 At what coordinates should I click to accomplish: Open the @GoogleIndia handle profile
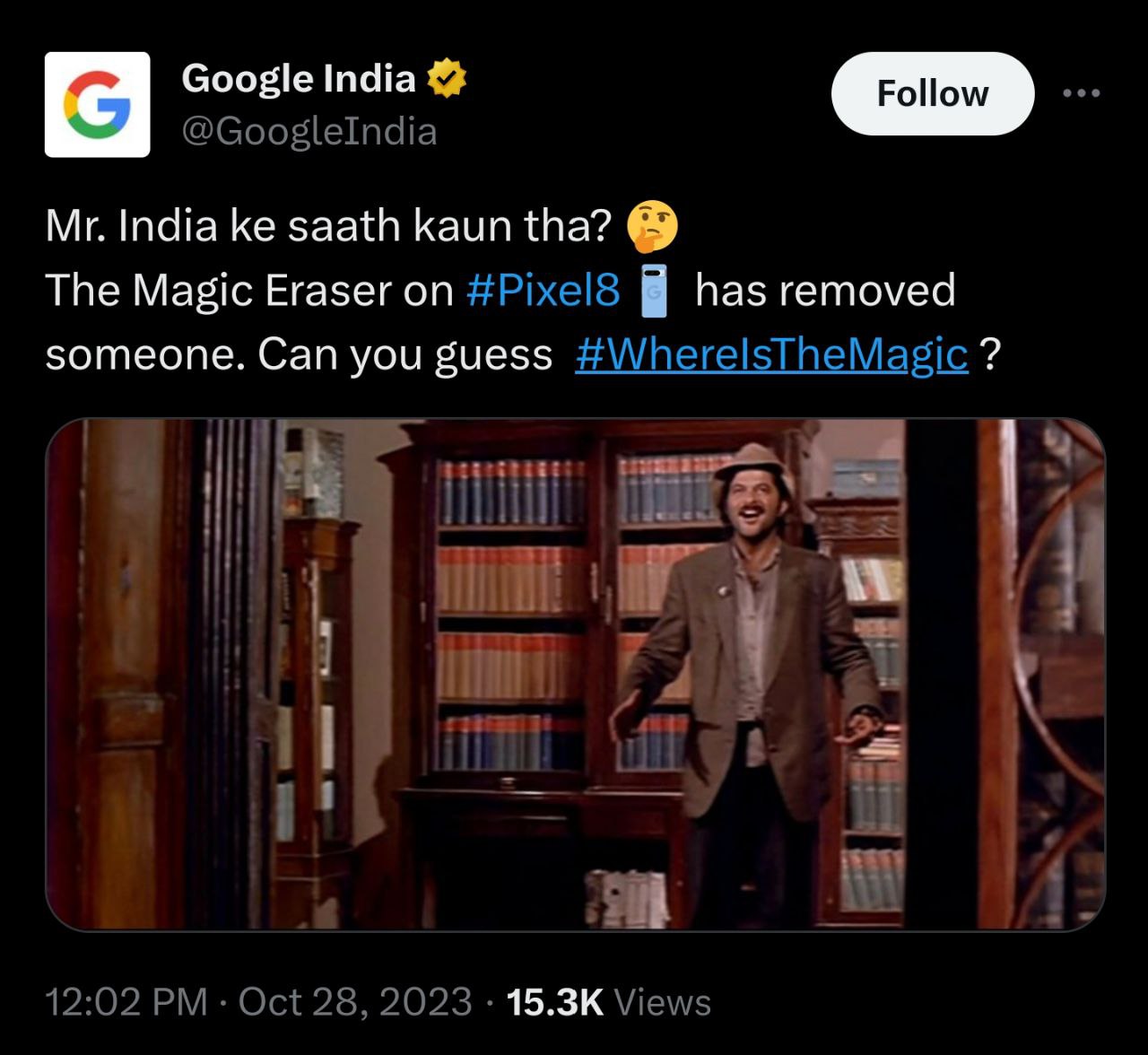[309, 132]
